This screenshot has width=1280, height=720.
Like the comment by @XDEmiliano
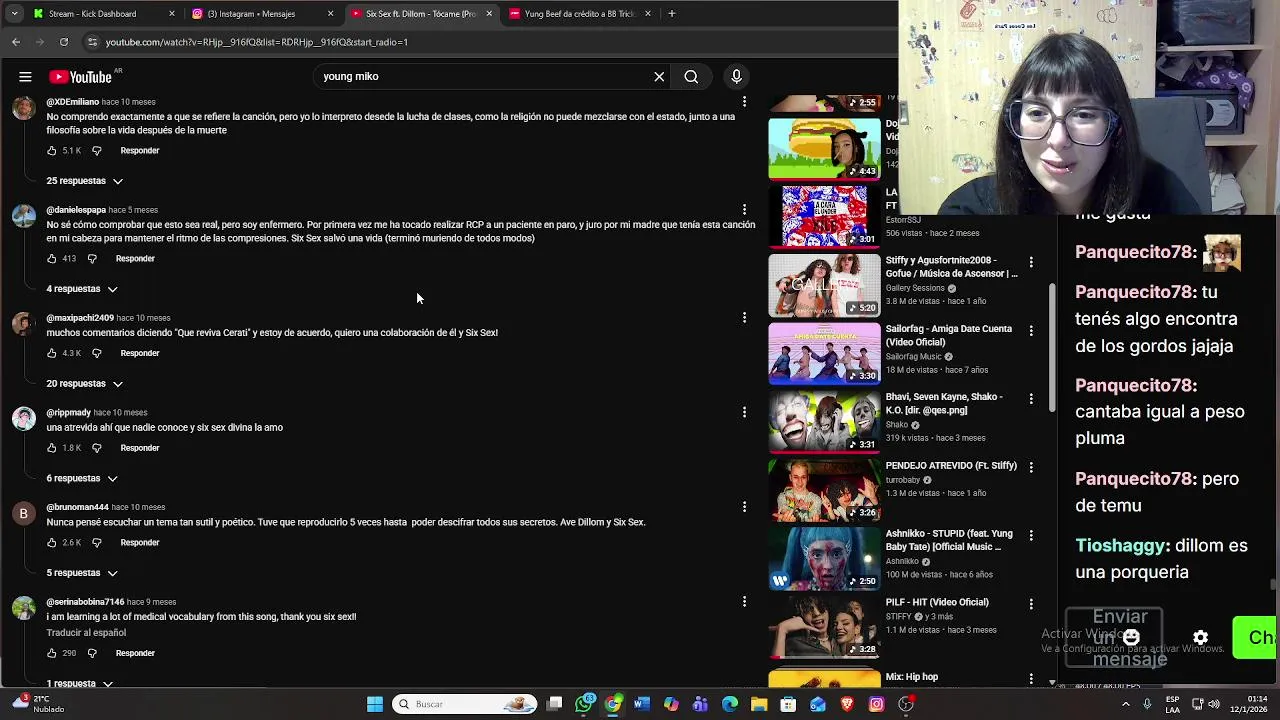pos(52,151)
